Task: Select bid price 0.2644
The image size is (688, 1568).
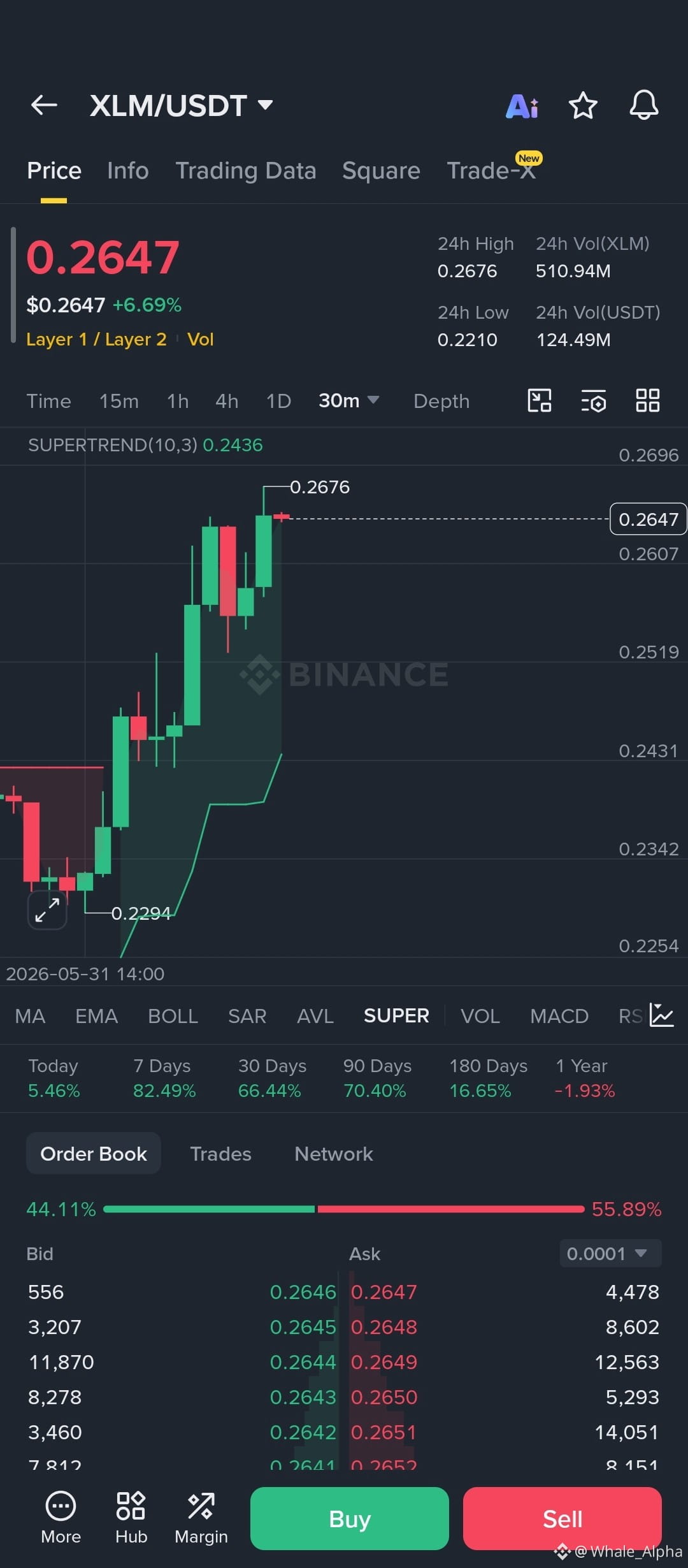Action: [303, 1361]
